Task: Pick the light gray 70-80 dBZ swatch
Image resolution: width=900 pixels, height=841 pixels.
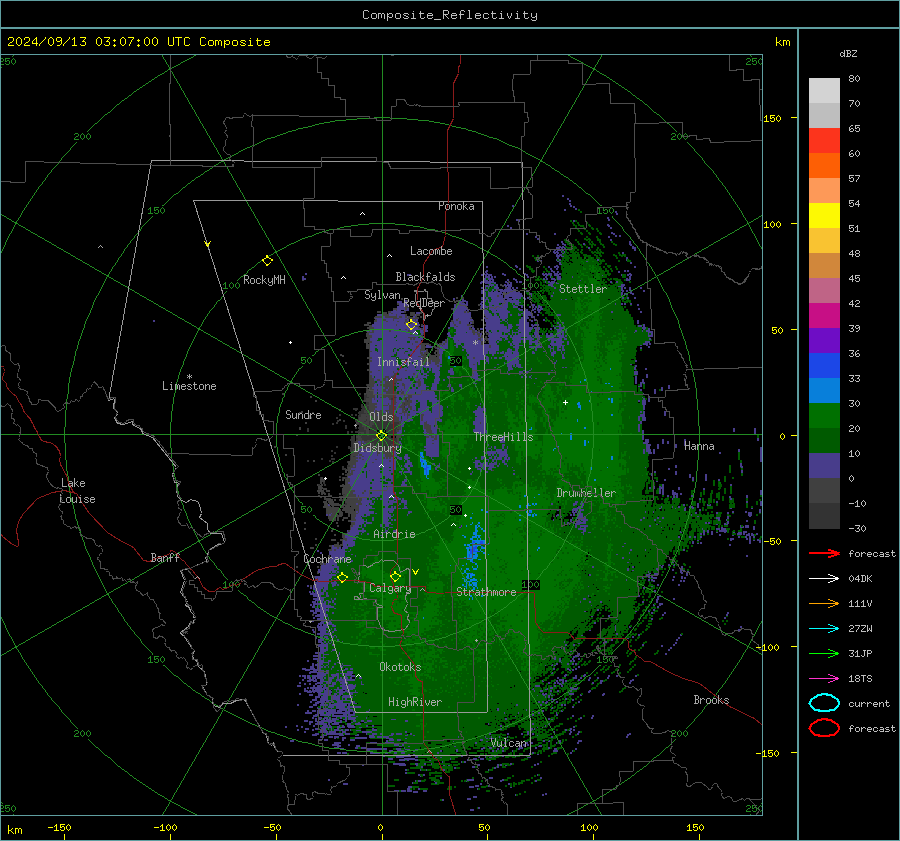Action: 824,91
